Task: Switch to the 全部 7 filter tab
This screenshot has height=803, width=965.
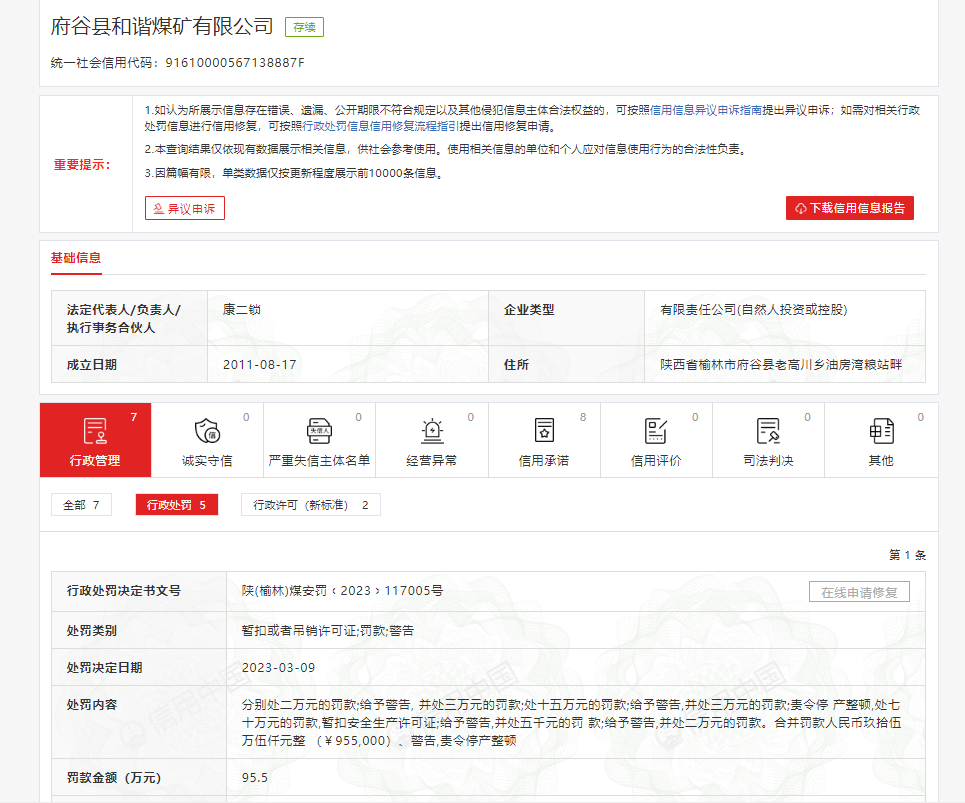Action: [81, 505]
